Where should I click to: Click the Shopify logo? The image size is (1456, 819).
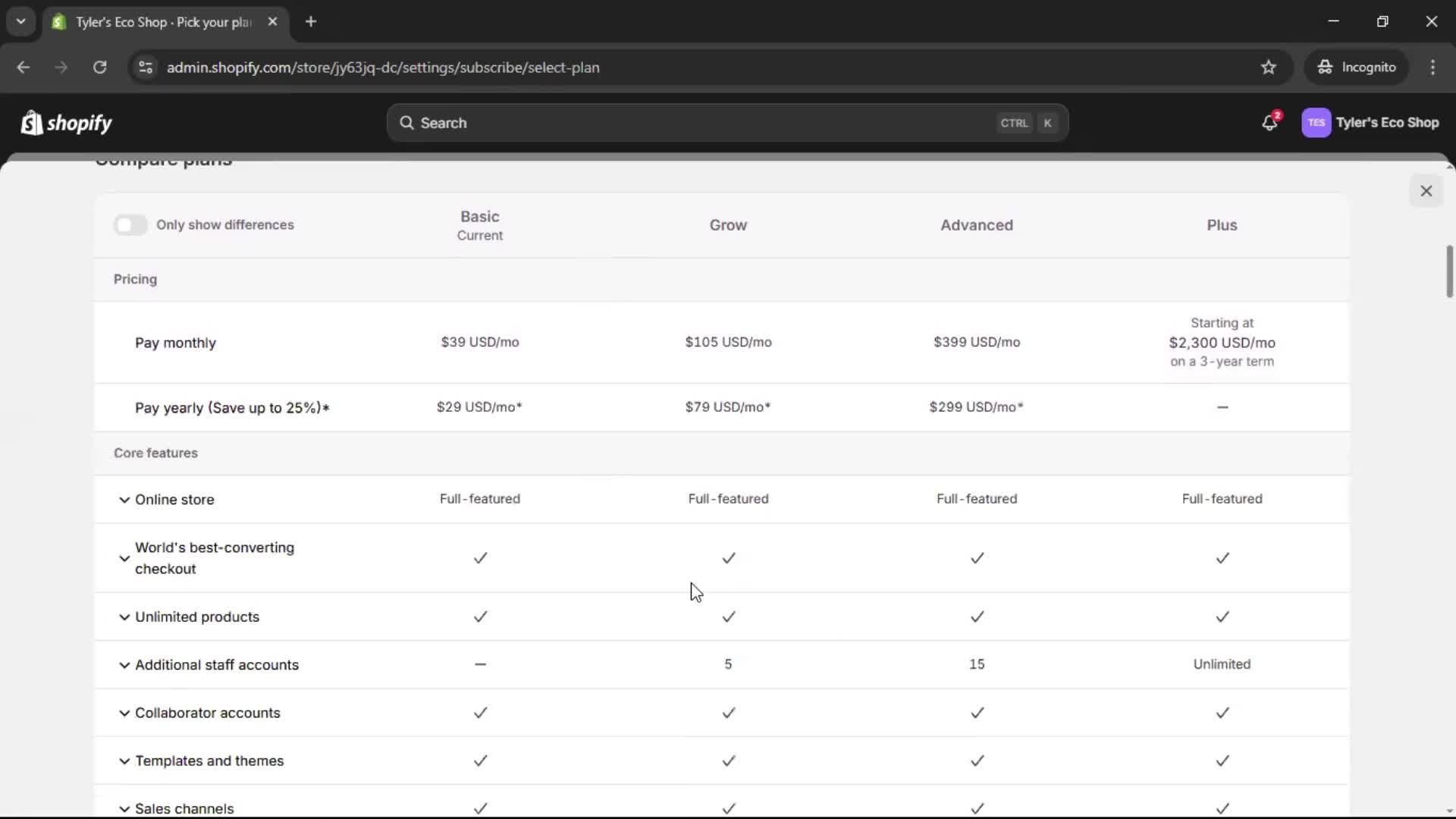click(x=66, y=122)
